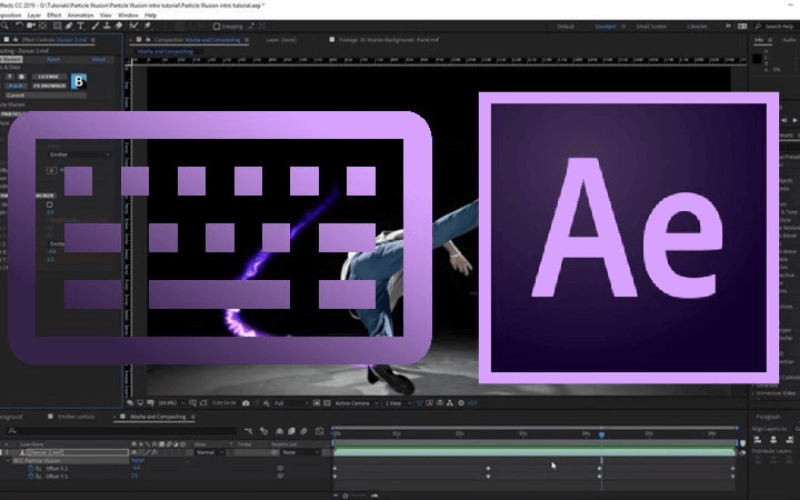Screen dimensions: 800x500
Task: Open the Layer menu
Action: coord(35,16)
